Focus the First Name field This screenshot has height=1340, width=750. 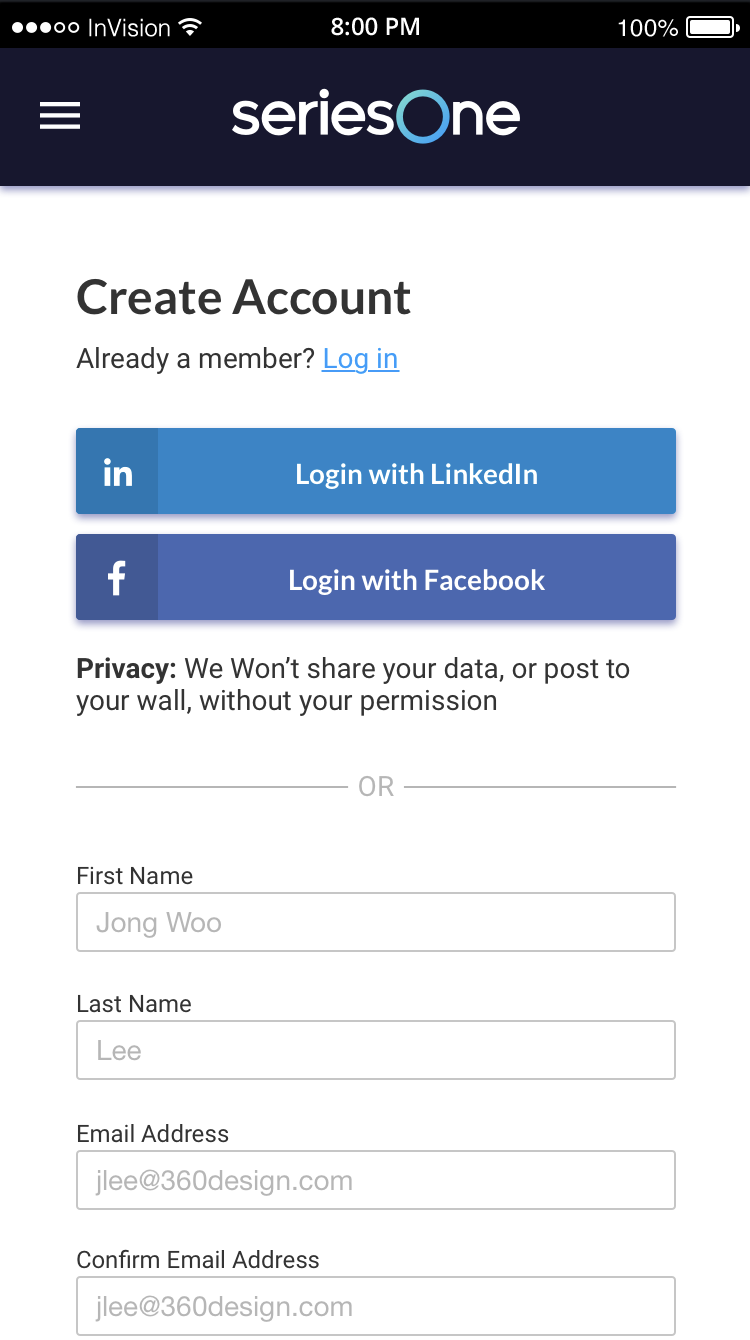pos(376,922)
